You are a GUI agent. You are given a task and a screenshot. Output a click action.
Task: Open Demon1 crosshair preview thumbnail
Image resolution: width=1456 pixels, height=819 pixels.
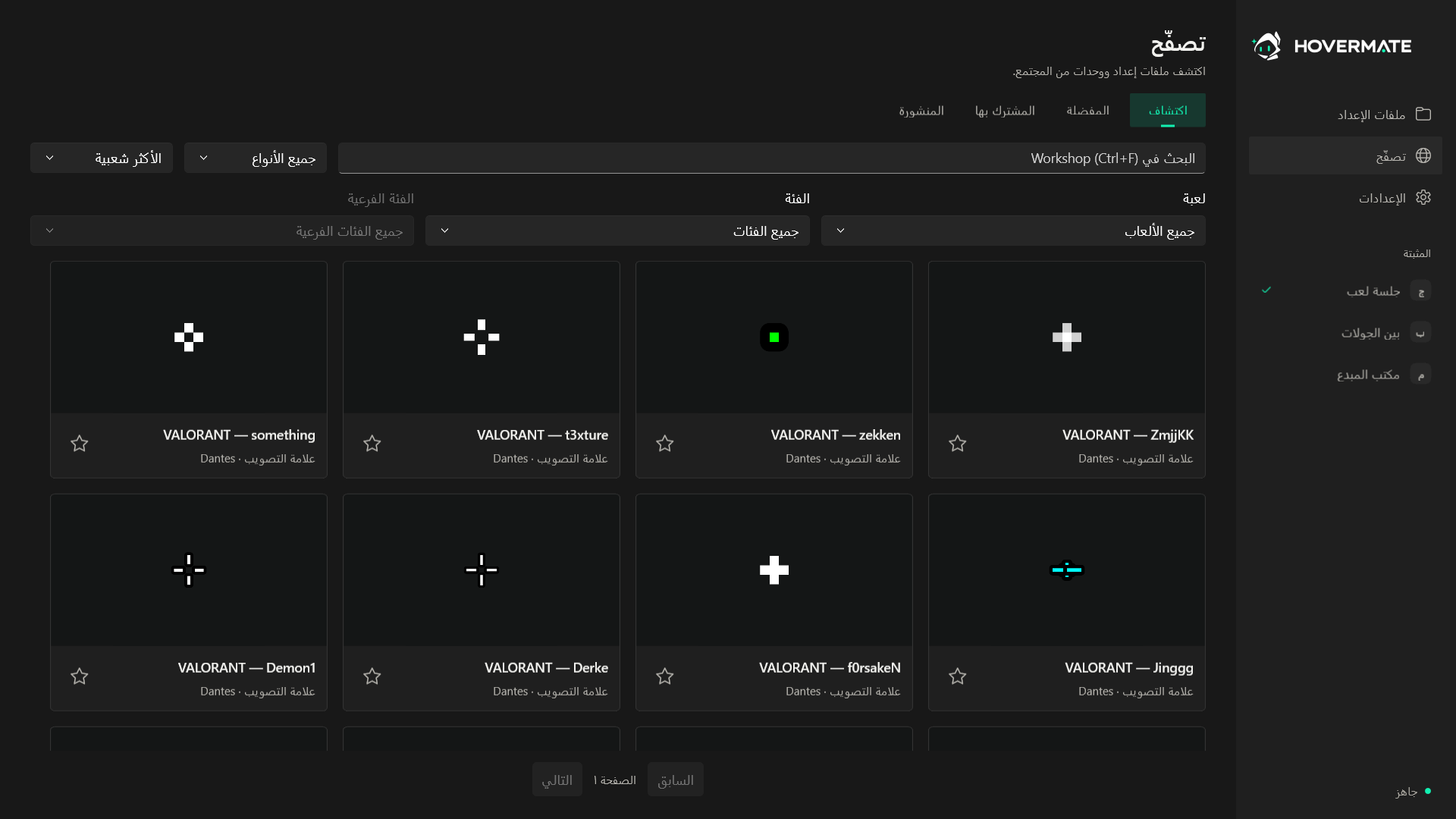click(189, 570)
